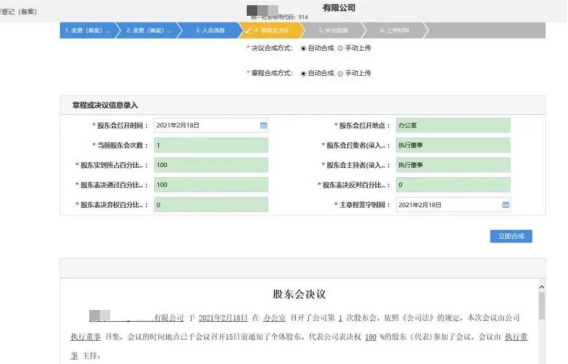Focus the 主章程签字时间 date field

pyautogui.click(x=453, y=205)
